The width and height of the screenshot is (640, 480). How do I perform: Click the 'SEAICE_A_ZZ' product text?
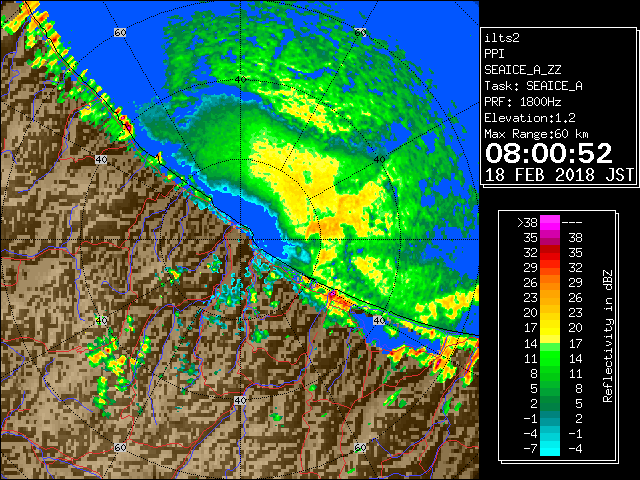coord(522,70)
